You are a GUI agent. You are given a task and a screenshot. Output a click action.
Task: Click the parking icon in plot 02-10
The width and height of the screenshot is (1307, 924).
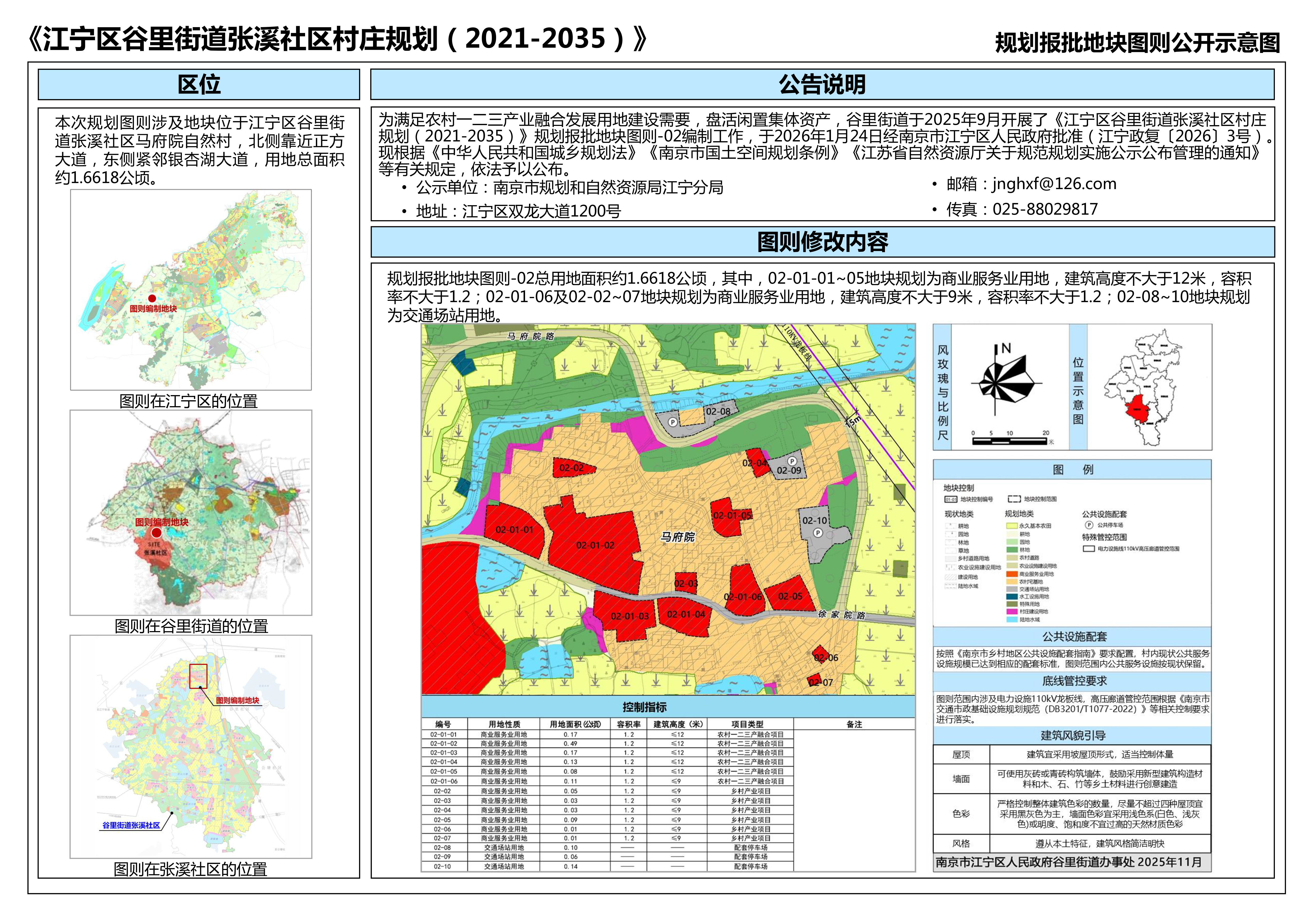point(818,533)
